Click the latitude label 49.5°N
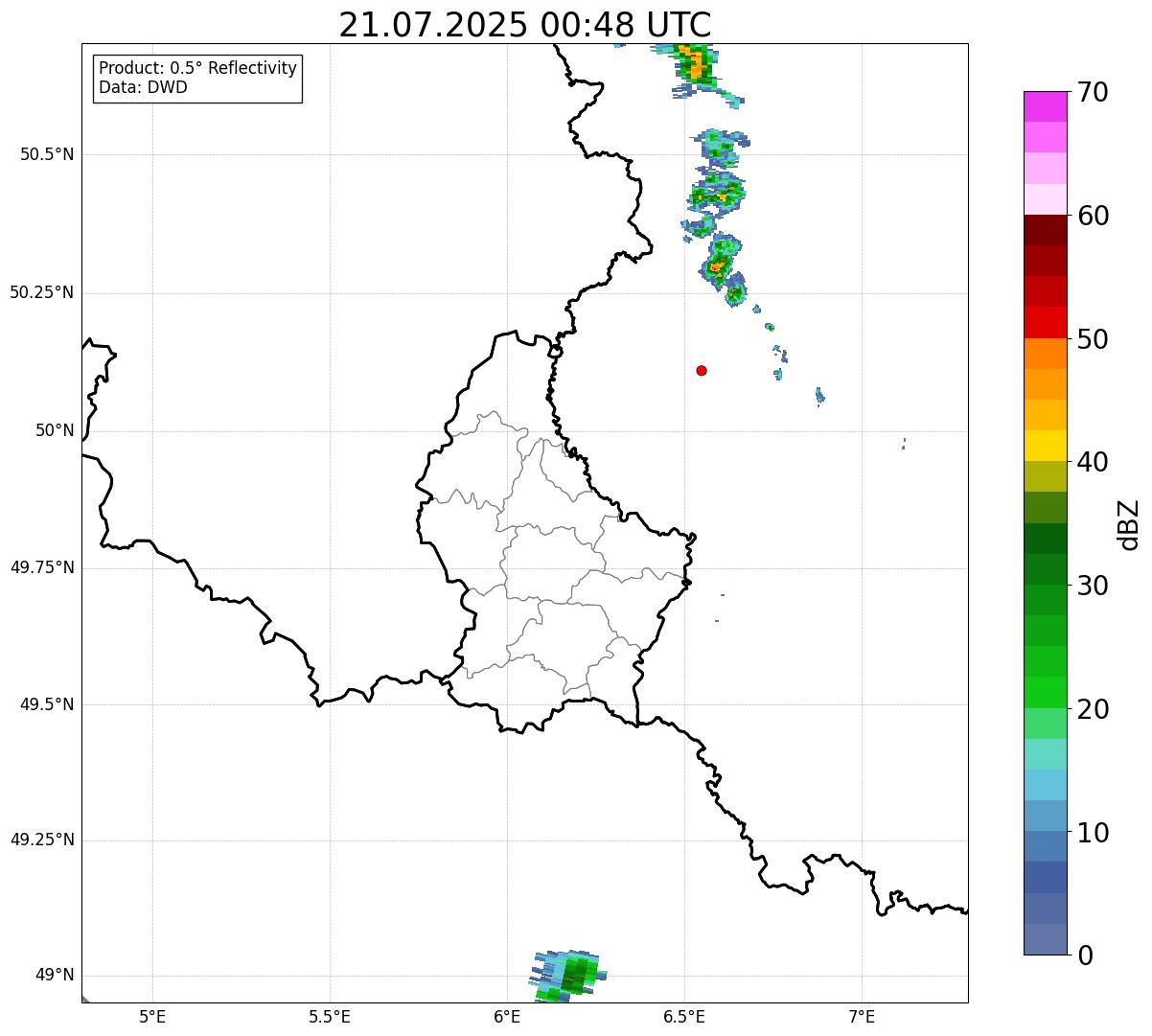 click(46, 704)
